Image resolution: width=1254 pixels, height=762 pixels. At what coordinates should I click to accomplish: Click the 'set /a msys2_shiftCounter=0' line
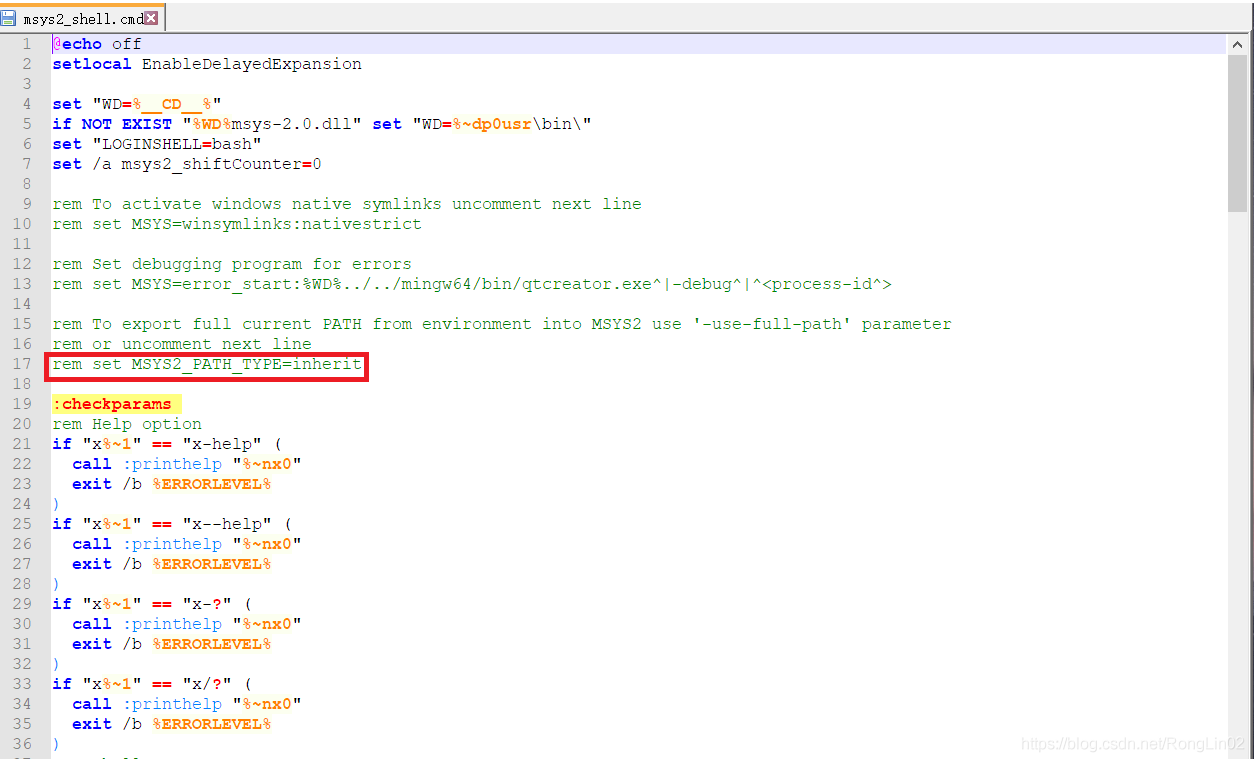pos(187,164)
